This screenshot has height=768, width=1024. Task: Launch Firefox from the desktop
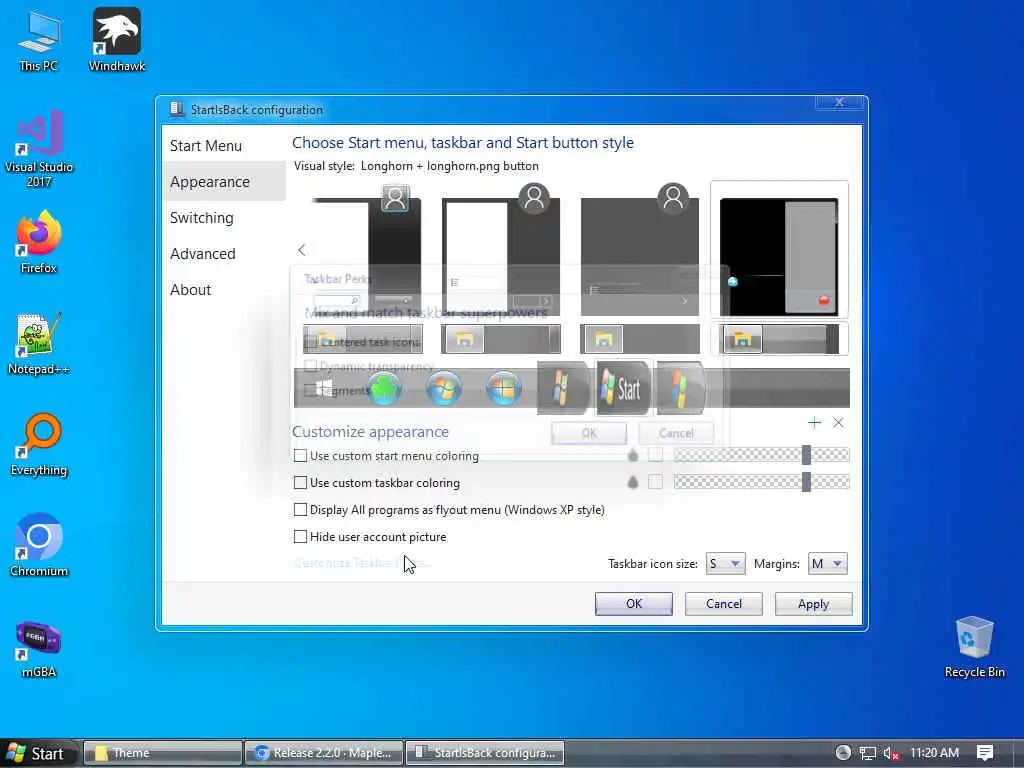point(39,242)
